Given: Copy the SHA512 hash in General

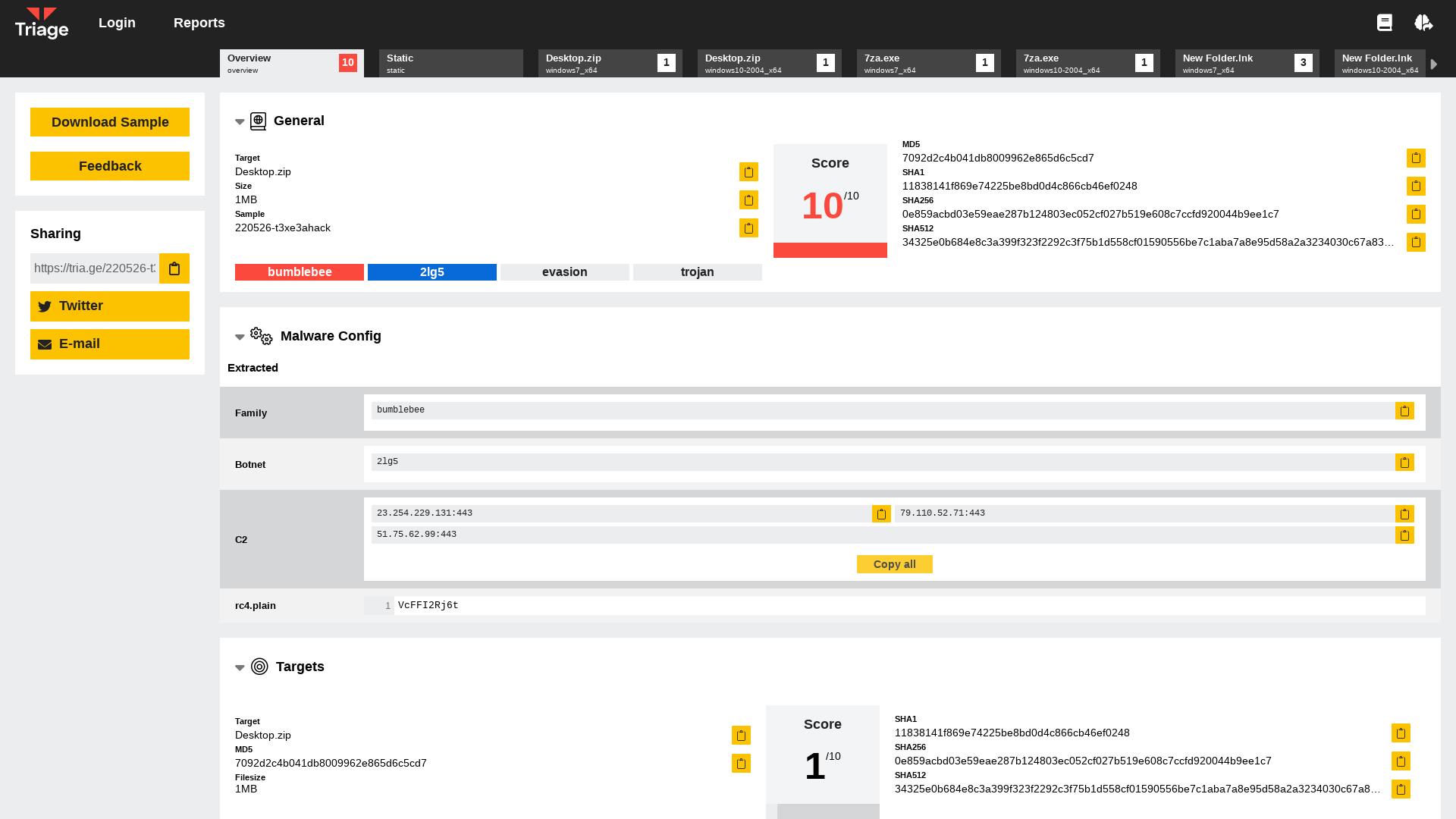Looking at the screenshot, I should pyautogui.click(x=1416, y=242).
